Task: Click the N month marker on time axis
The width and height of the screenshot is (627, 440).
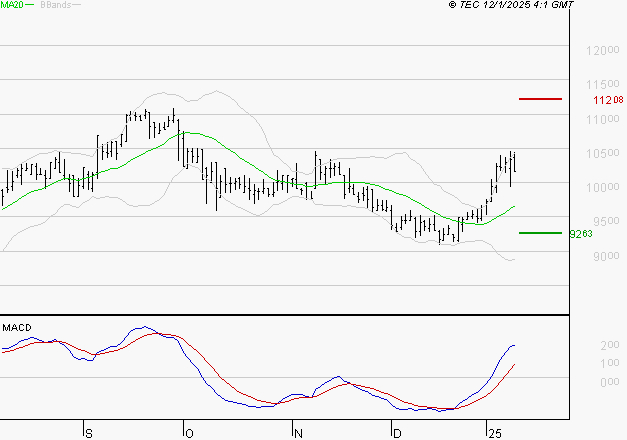Action: 298,434
